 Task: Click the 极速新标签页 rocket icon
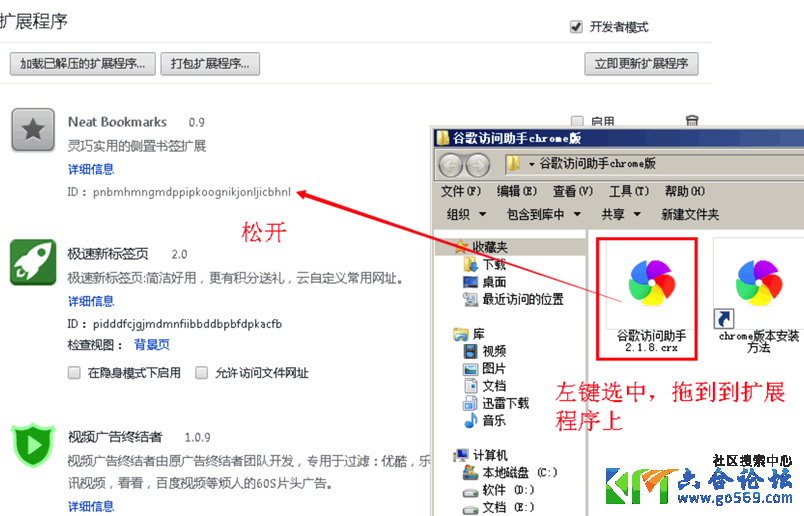point(33,262)
